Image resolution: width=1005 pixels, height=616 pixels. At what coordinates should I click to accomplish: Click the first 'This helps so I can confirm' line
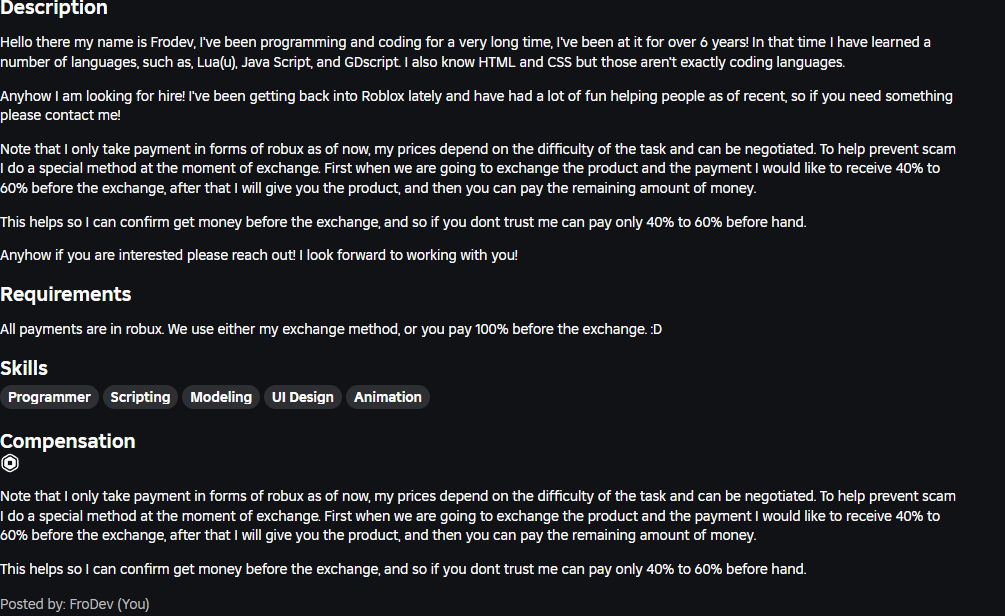coord(403,222)
